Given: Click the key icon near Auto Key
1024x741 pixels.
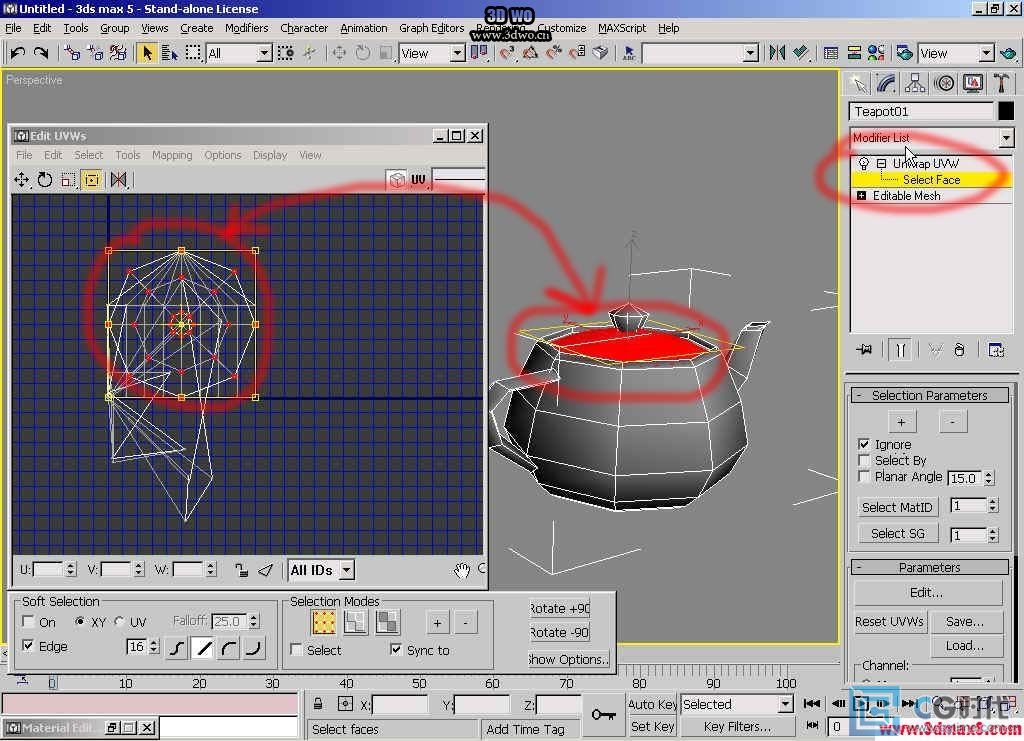Looking at the screenshot, I should (x=603, y=714).
